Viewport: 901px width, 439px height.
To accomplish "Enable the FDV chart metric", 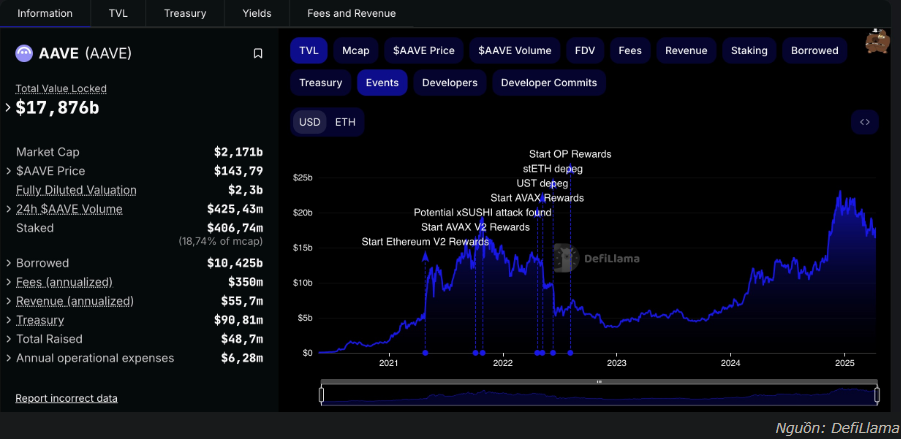I will pyautogui.click(x=585, y=51).
